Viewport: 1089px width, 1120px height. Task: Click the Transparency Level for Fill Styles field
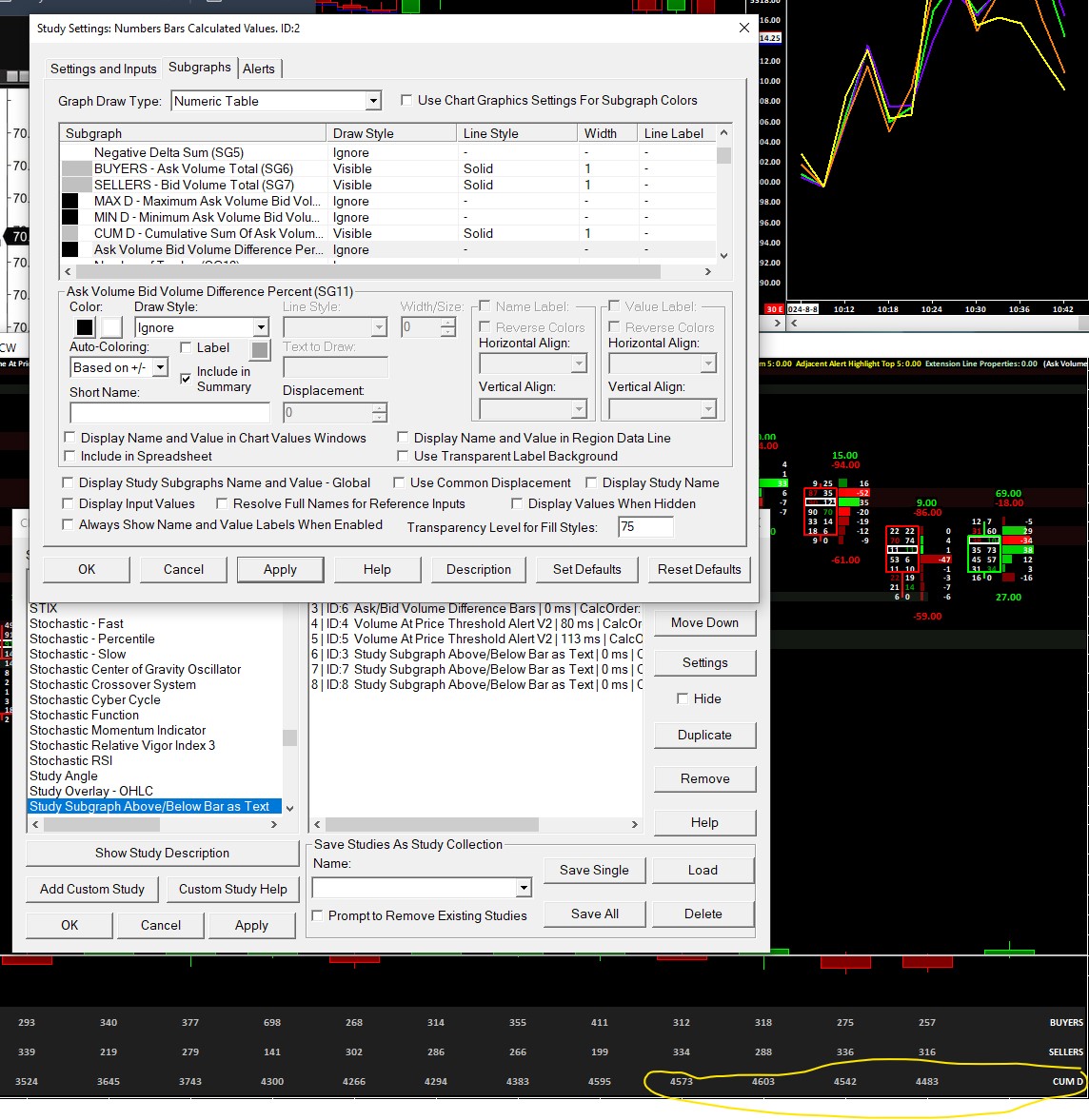tap(645, 526)
